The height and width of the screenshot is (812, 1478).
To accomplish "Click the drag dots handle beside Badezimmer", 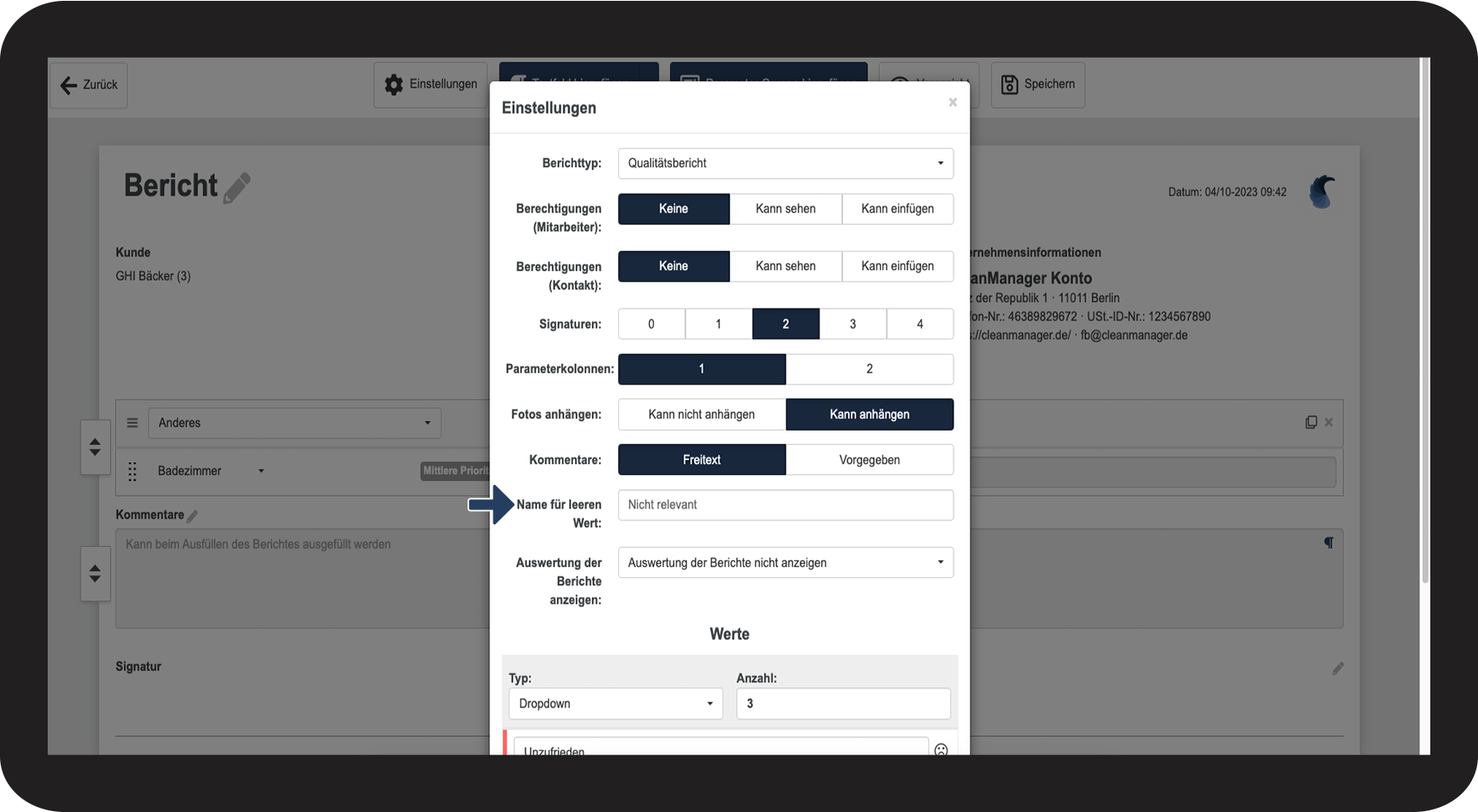I will click(132, 472).
